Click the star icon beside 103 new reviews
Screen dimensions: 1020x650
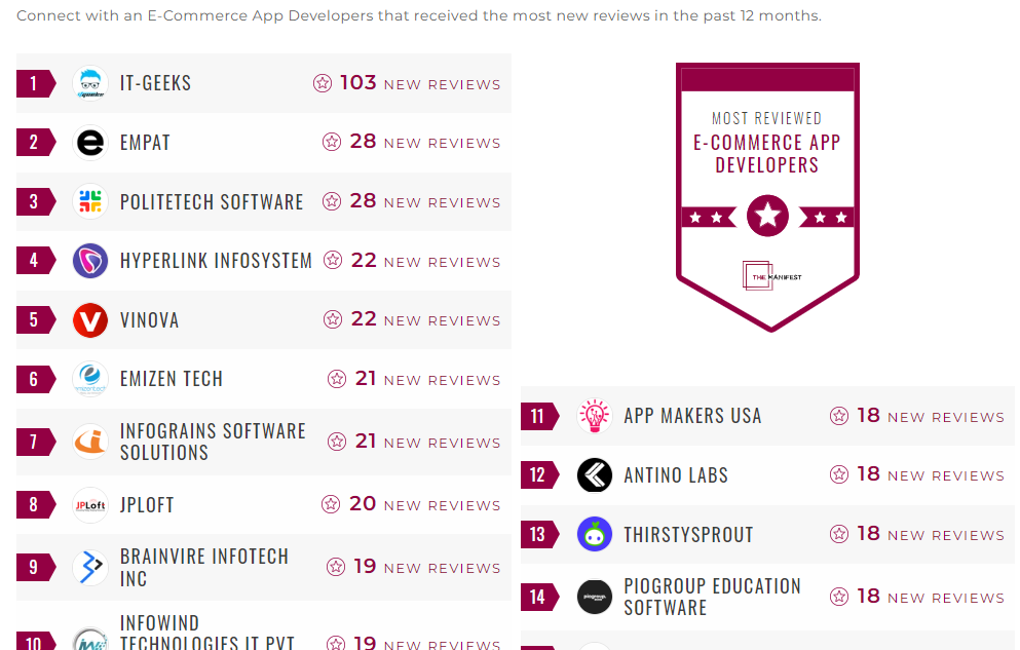(x=322, y=83)
